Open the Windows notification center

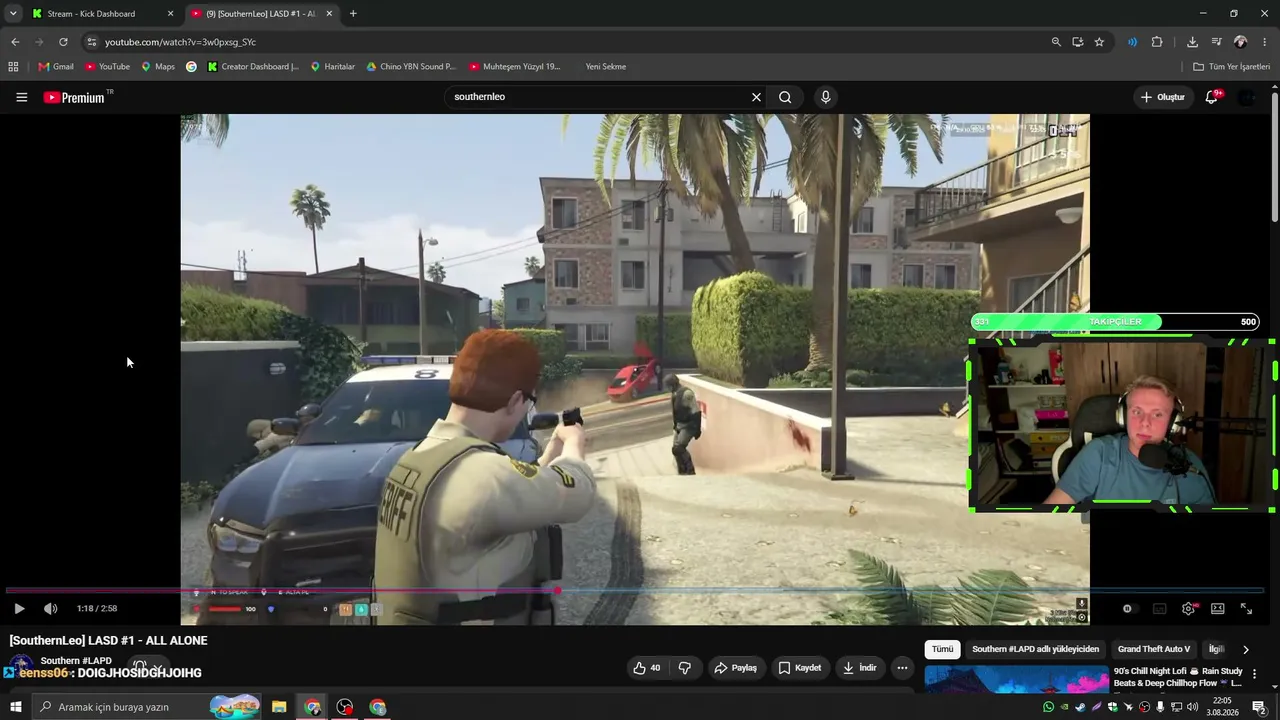[1259, 707]
